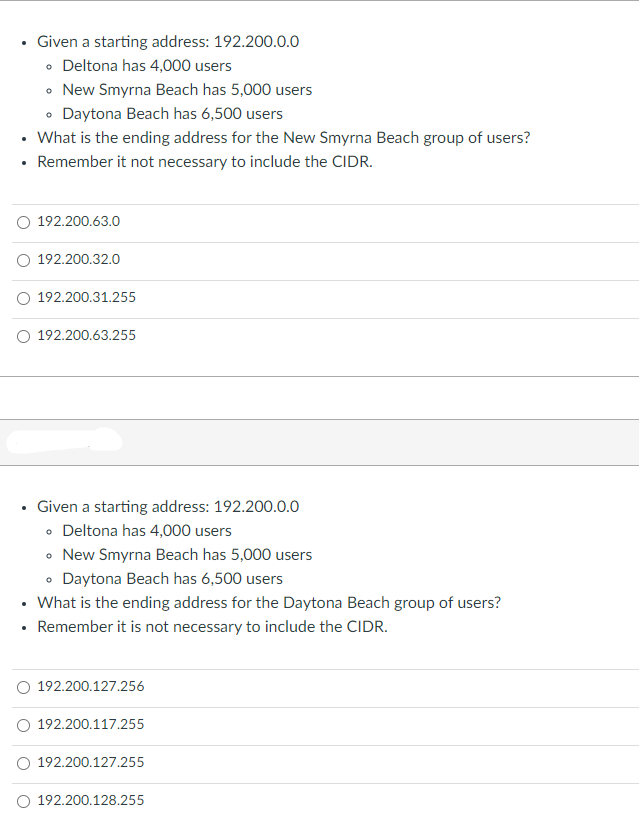Image resolution: width=639 pixels, height=824 pixels.
Task: Click 'Remember it not necessary to include' line
Action: 205,162
